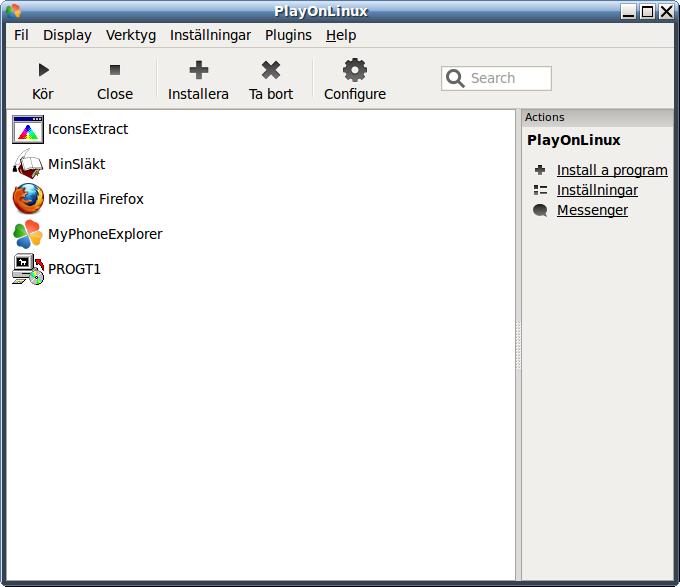680x587 pixels.
Task: Select the Mozilla Firefox text entry
Action: tap(96, 199)
